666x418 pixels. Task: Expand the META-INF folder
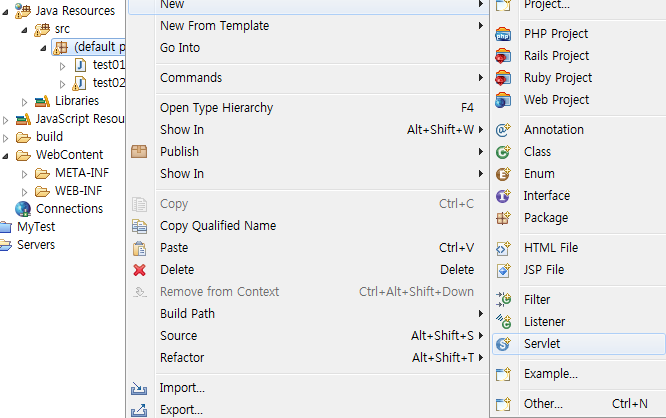[25, 174]
